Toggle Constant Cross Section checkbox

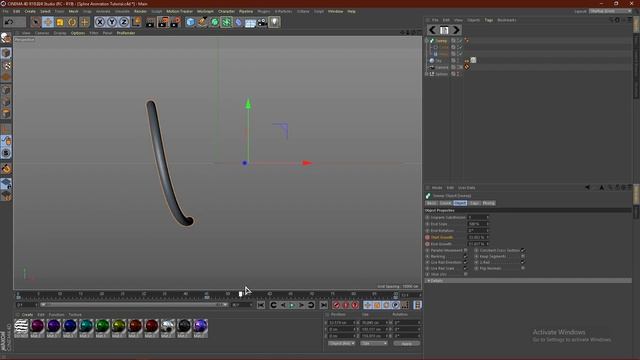522,250
